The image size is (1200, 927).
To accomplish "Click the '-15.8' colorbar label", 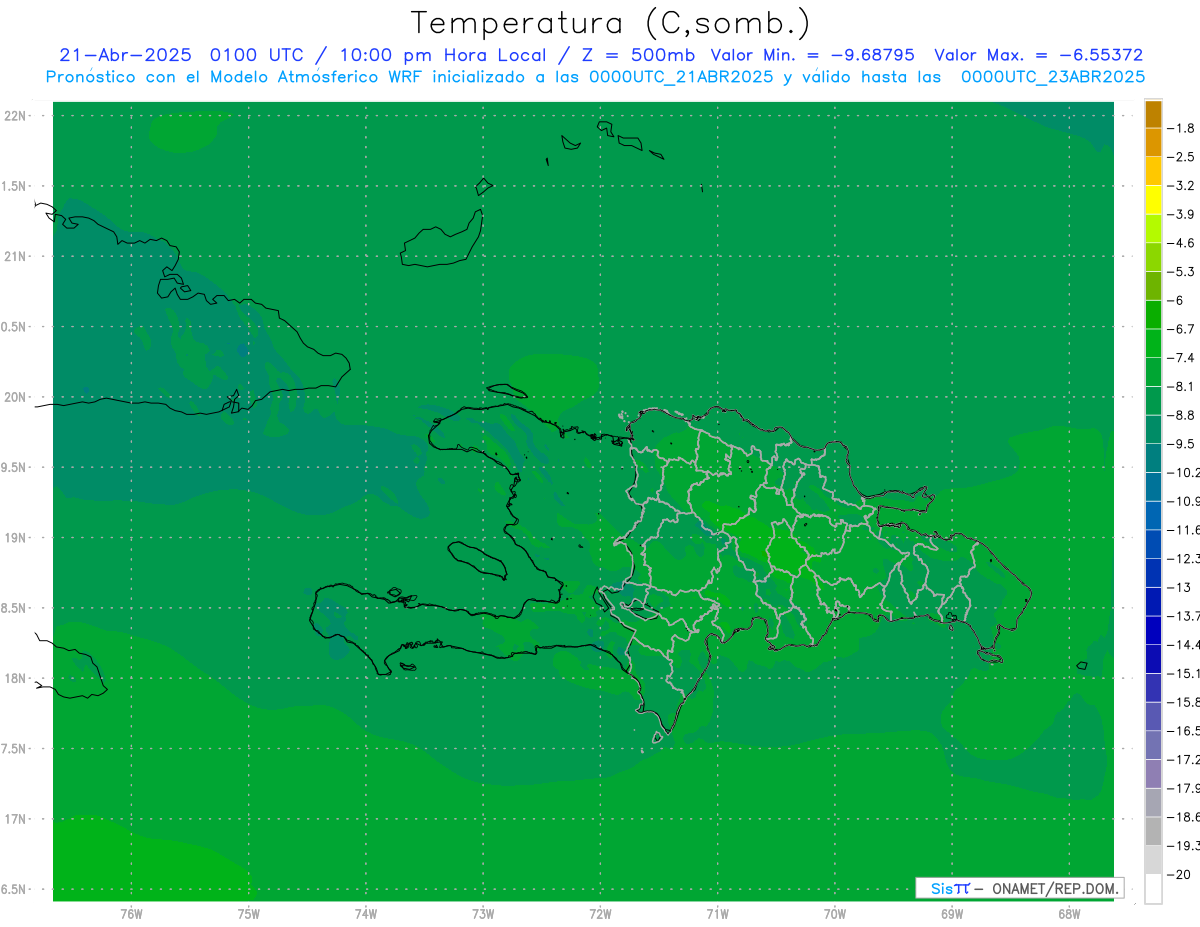I will pos(1184,702).
